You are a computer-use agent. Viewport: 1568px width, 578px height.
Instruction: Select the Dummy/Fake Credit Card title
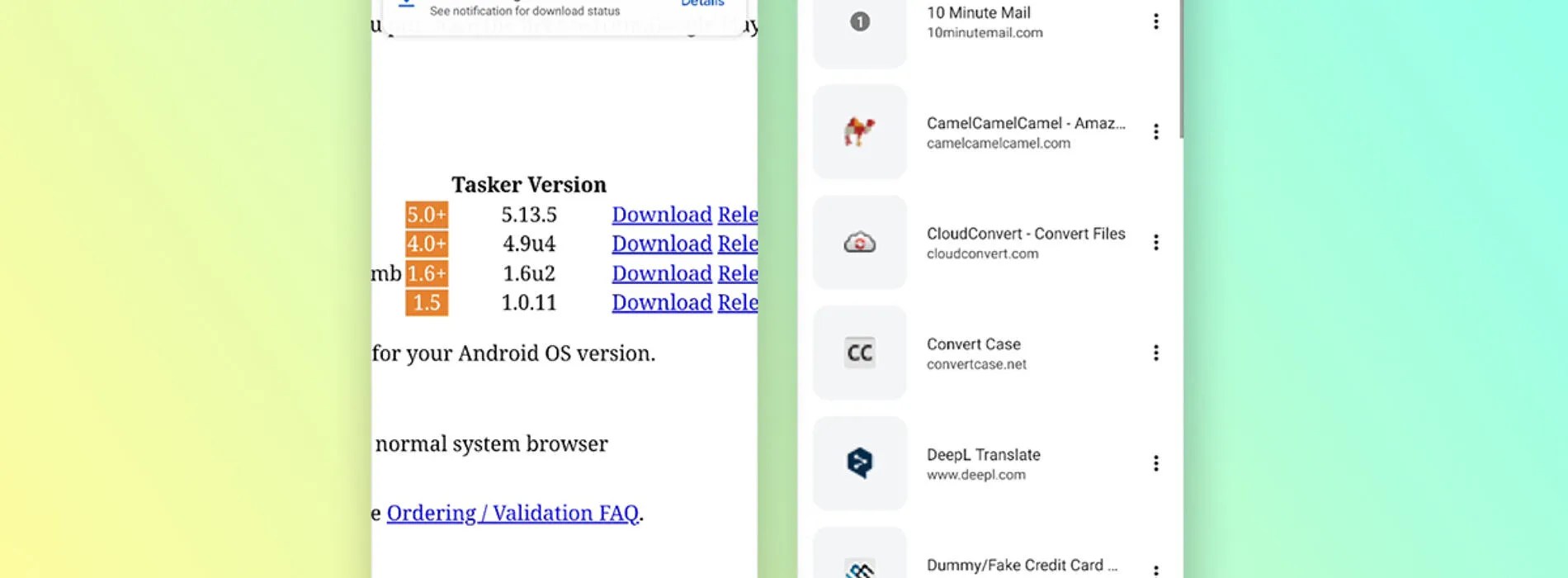click(1022, 566)
